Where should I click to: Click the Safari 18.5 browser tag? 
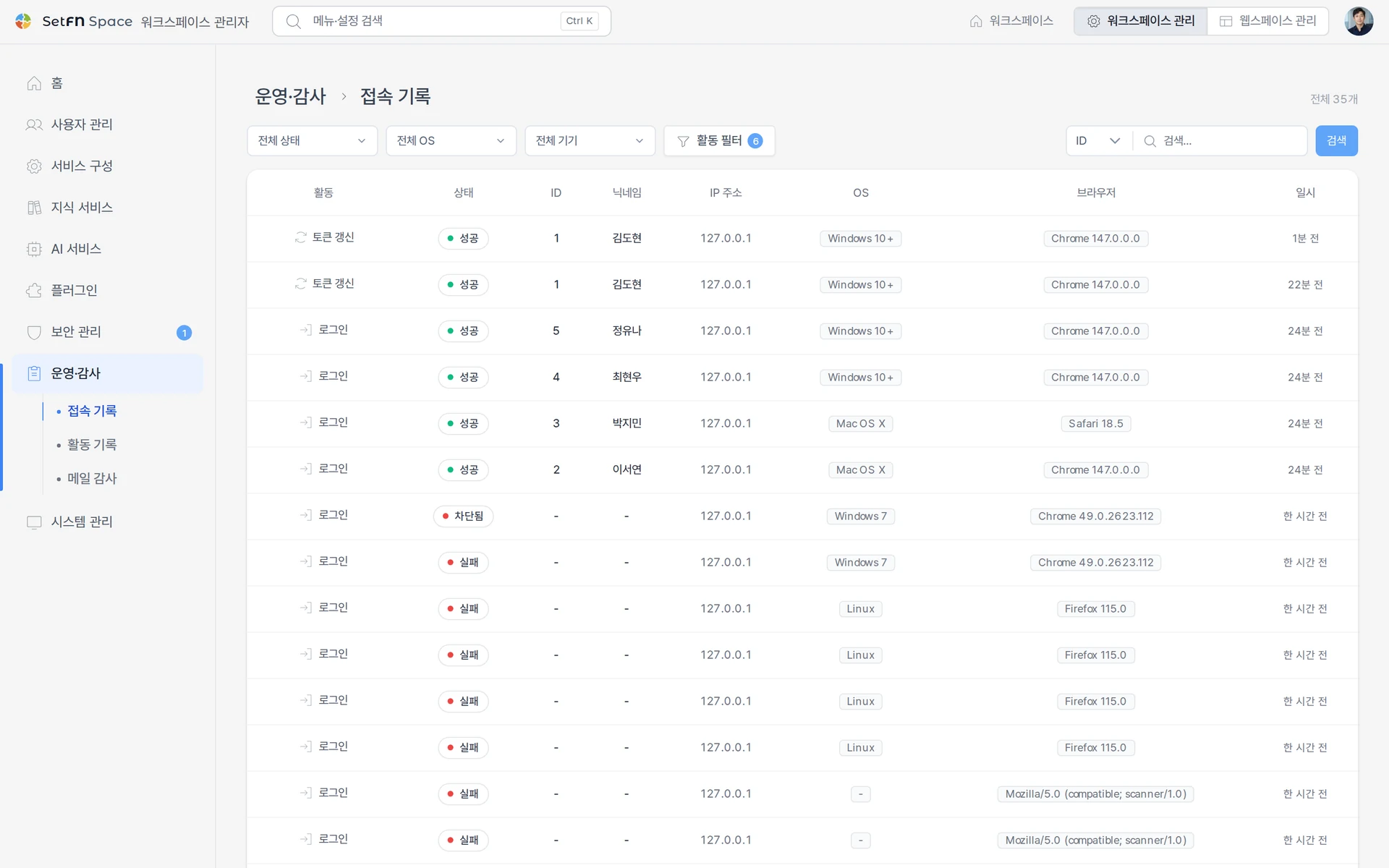pyautogui.click(x=1095, y=423)
